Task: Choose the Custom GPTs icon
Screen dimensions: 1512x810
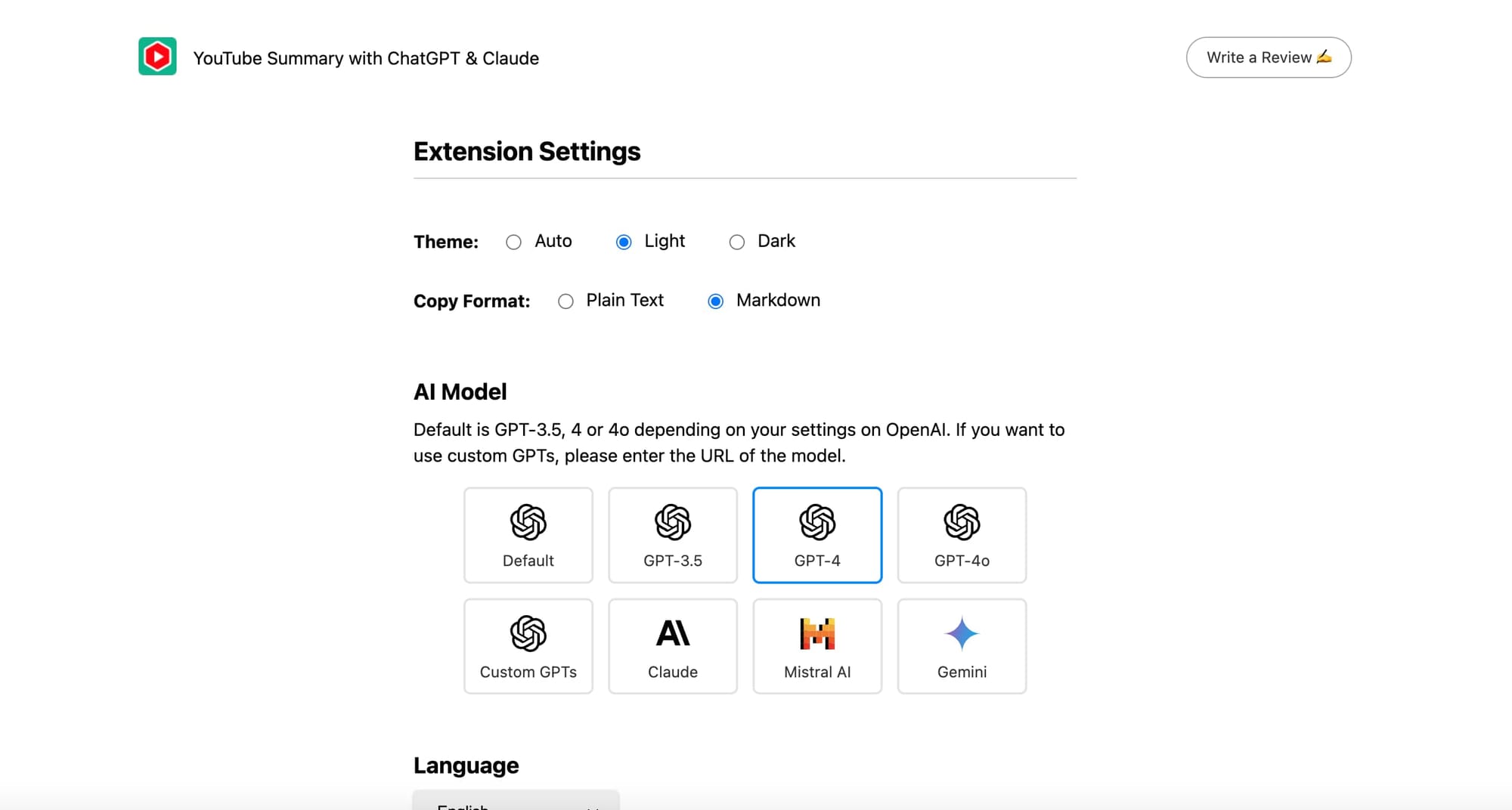Action: point(528,633)
